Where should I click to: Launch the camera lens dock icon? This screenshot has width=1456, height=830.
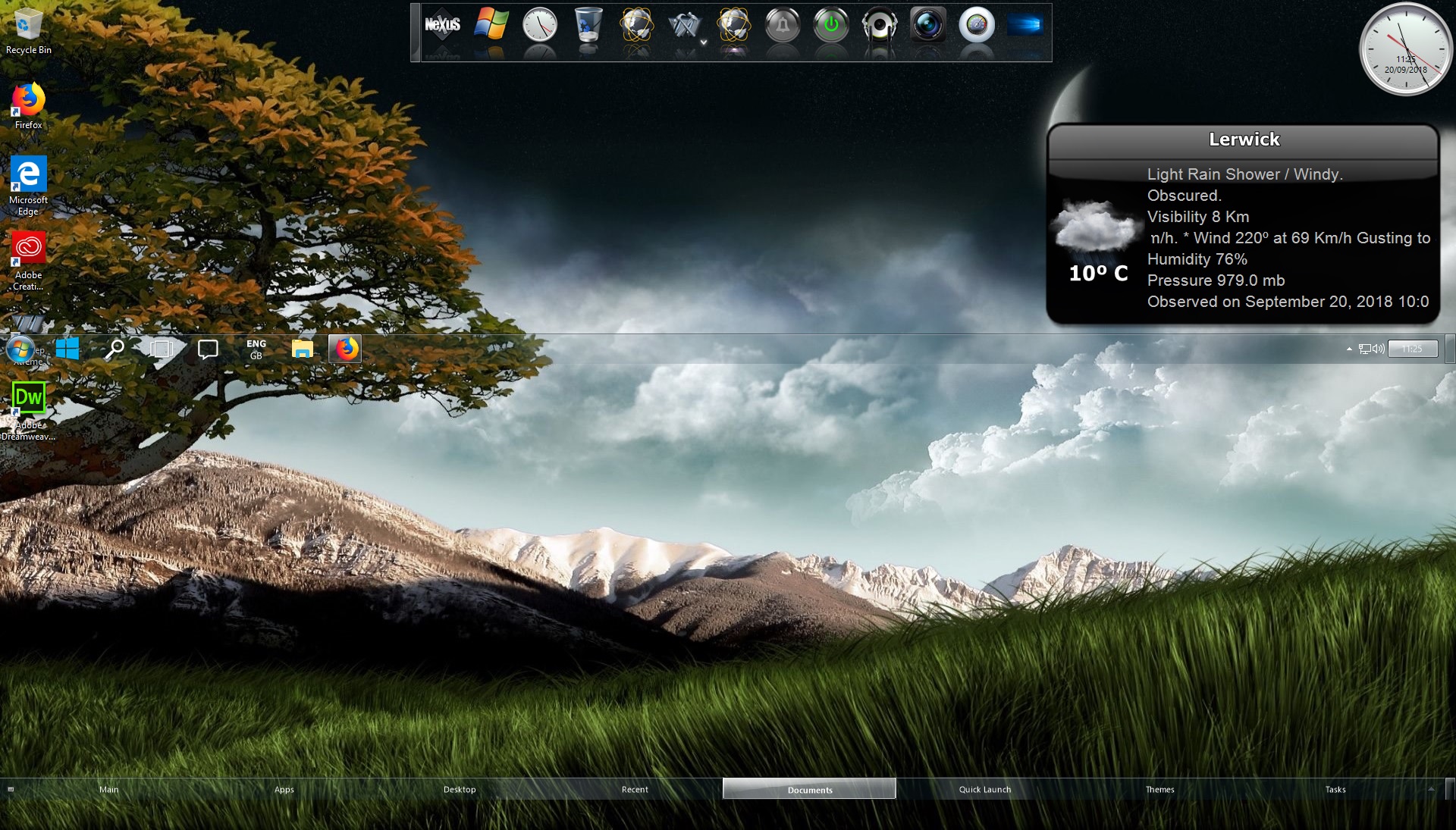pyautogui.click(x=928, y=25)
